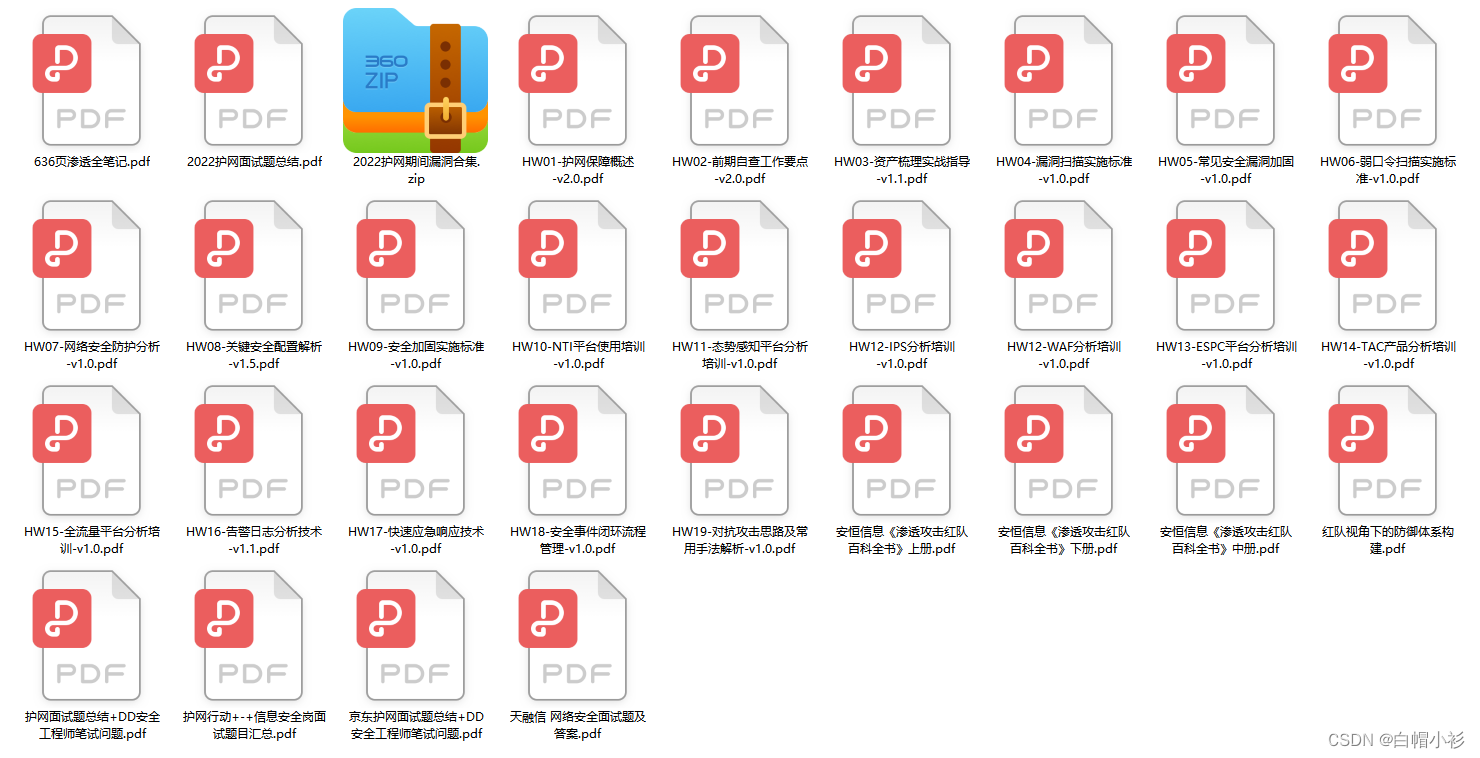Select the HW06 弱口令扫描 PDF icon
This screenshot has height=758, width=1480.
[1383, 80]
